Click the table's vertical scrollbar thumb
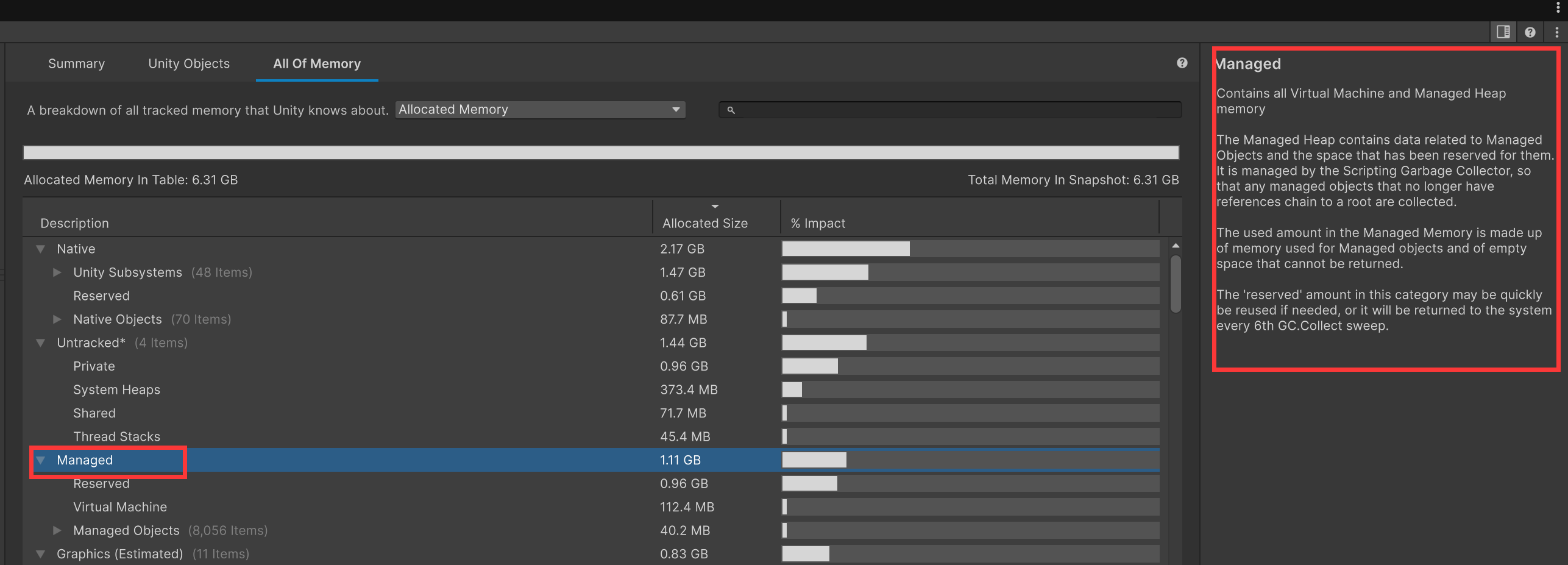Screen dimensions: 1568x565 click(x=1176, y=283)
